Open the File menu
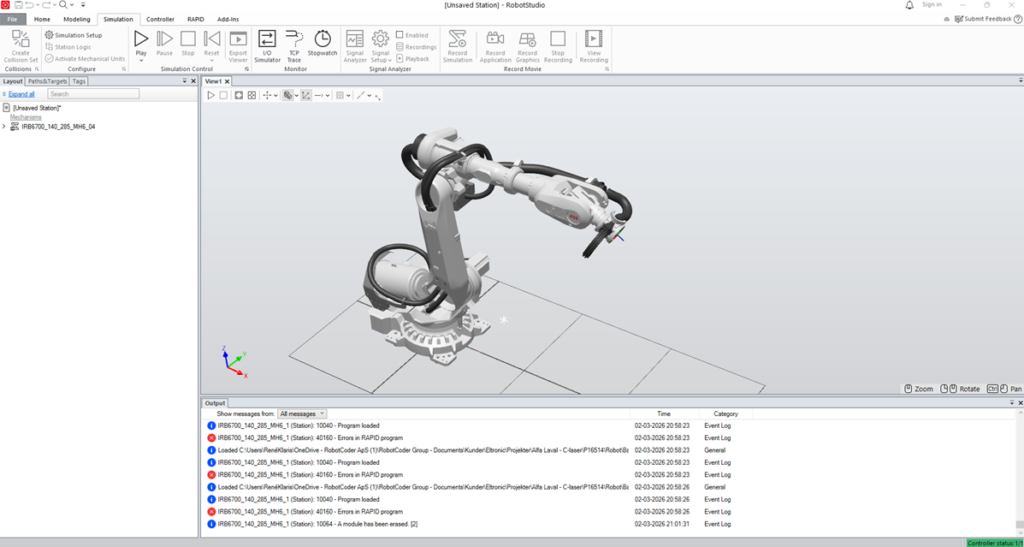This screenshot has width=1024, height=547. pos(12,20)
